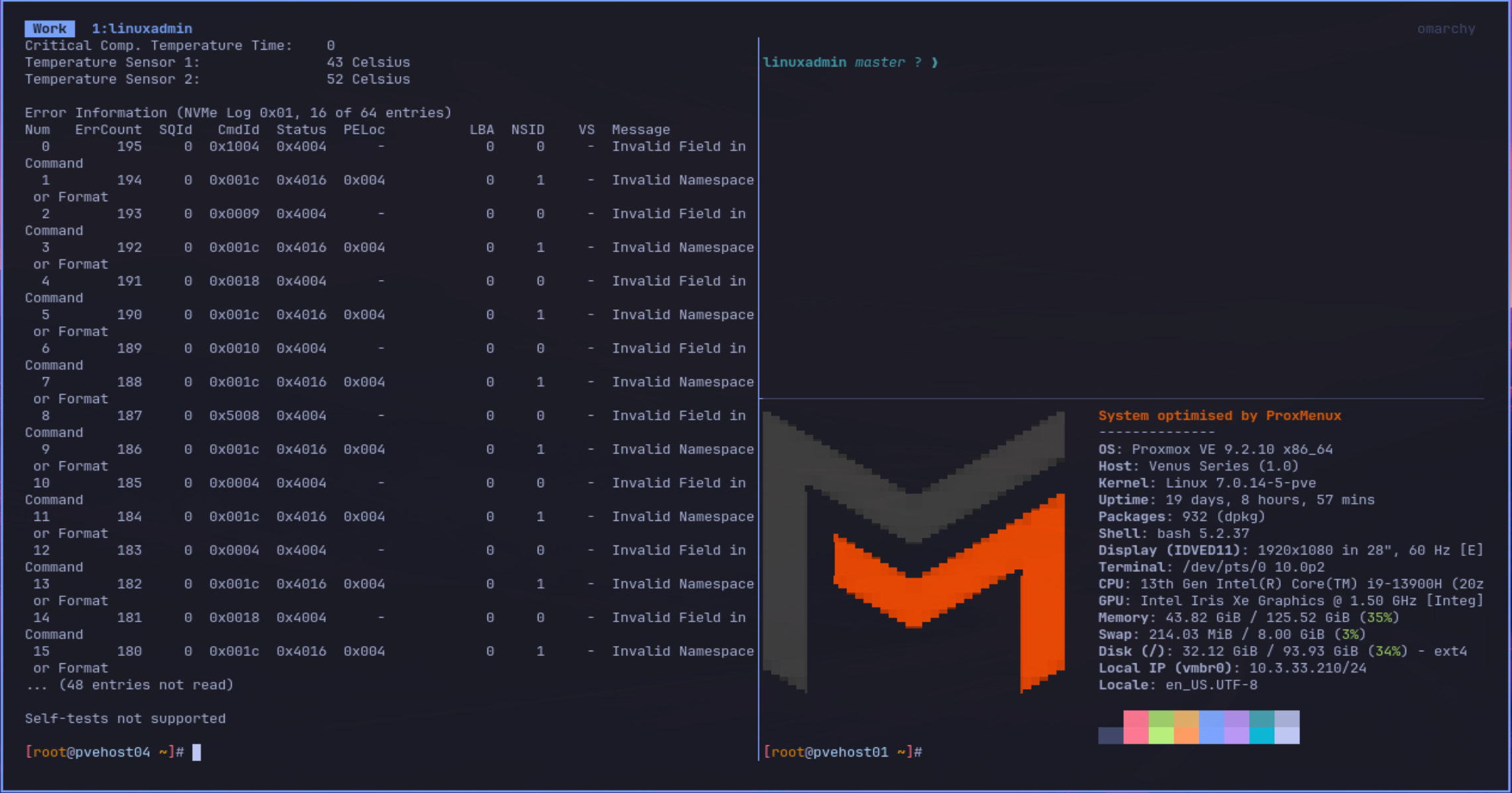Select ErrCount value '180' in row 15
The image size is (1512, 793).
130,651
